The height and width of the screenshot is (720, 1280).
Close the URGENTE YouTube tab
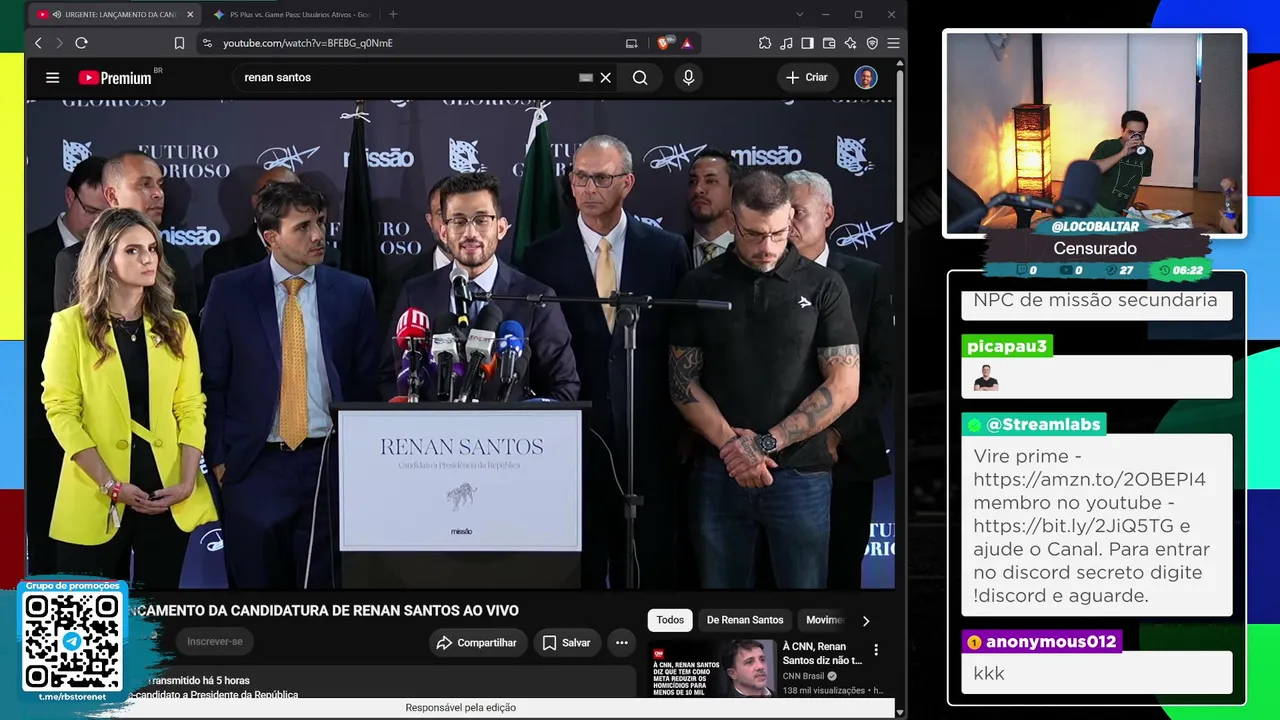pyautogui.click(x=190, y=14)
